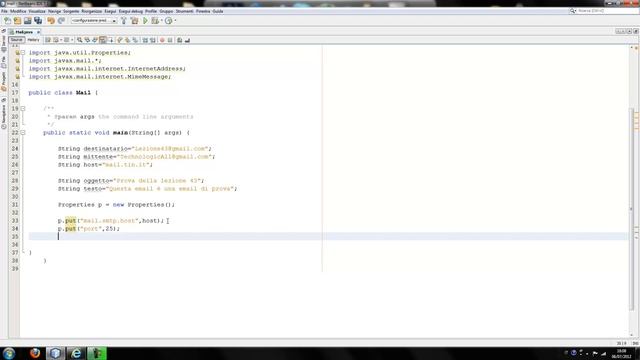Open Internet Explorer from the taskbar

pos(76,353)
